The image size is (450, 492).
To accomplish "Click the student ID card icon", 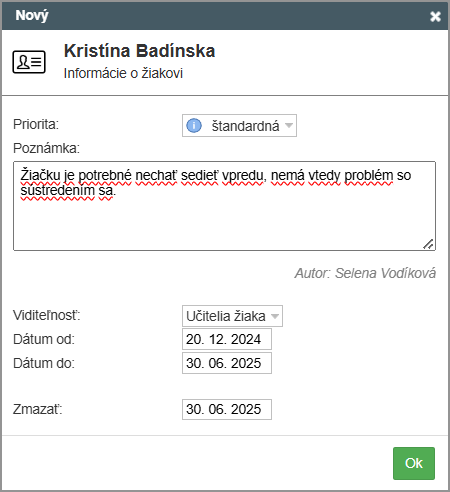I will click(29, 62).
